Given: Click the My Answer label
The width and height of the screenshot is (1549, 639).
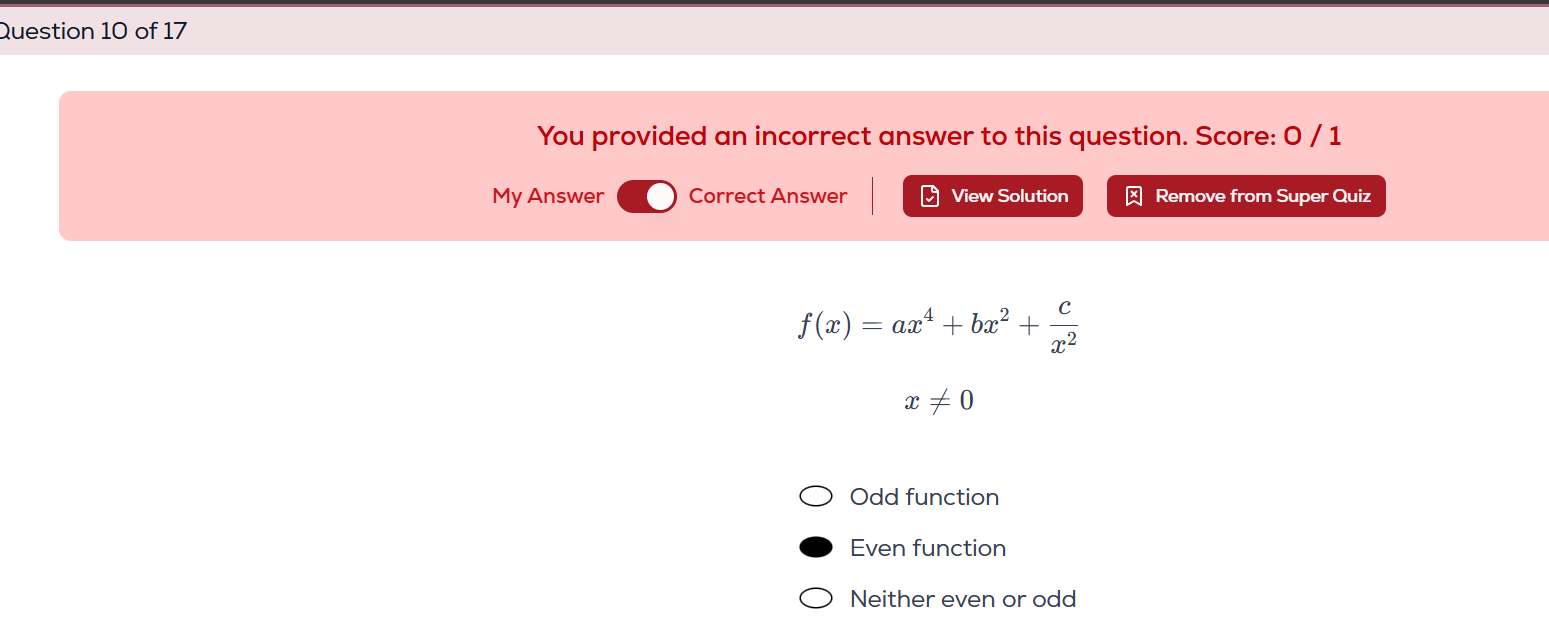Looking at the screenshot, I should coord(548,196).
